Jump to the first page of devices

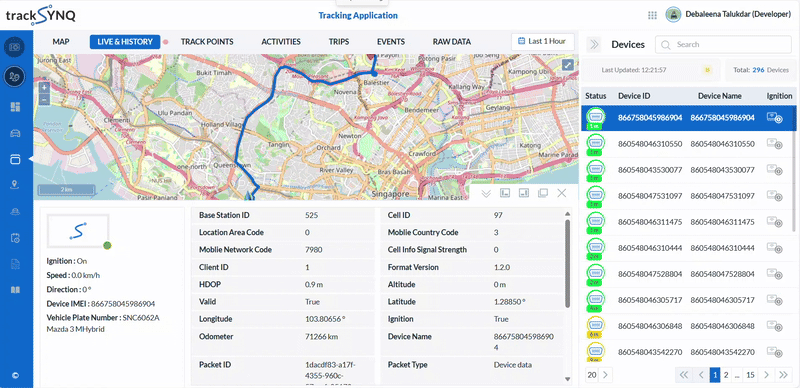pos(683,375)
